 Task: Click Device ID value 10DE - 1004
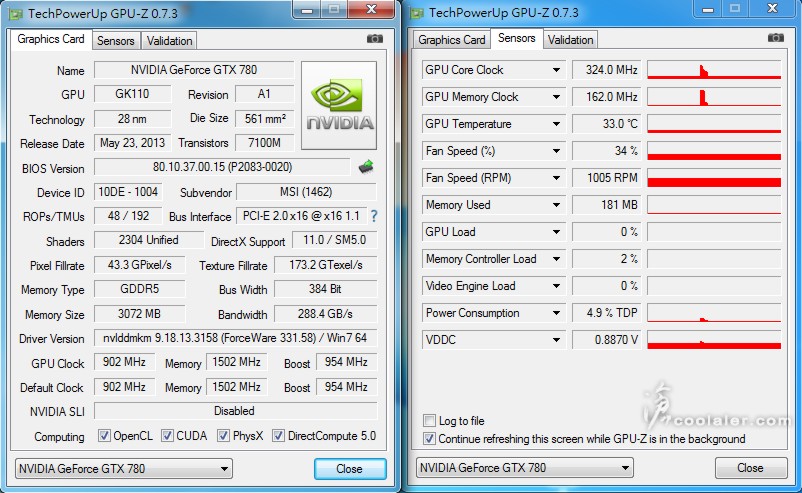click(x=128, y=192)
